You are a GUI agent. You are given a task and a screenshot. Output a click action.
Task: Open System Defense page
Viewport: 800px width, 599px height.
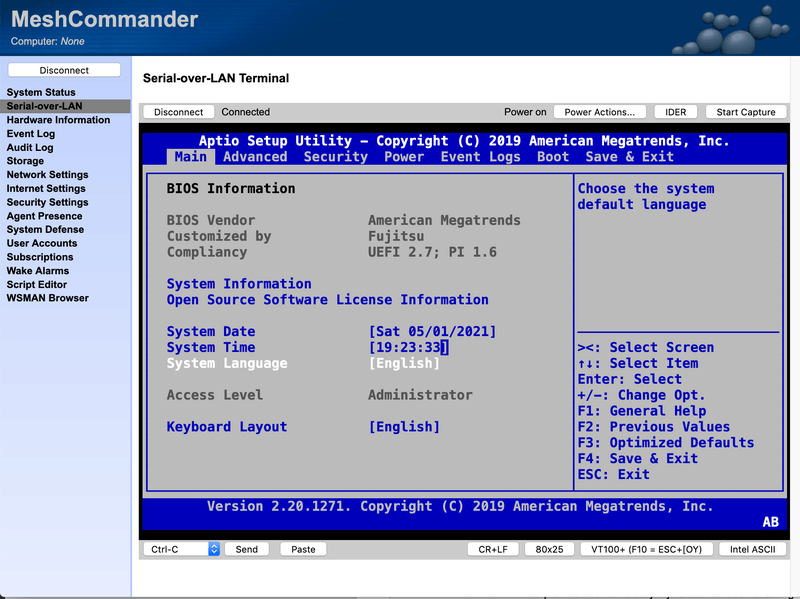point(45,230)
